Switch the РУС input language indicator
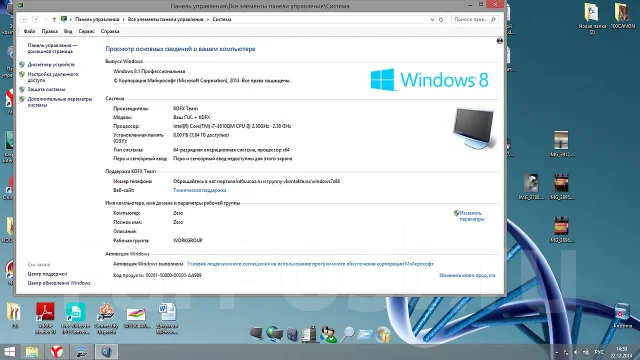This screenshot has height=360, width=640. coord(599,352)
